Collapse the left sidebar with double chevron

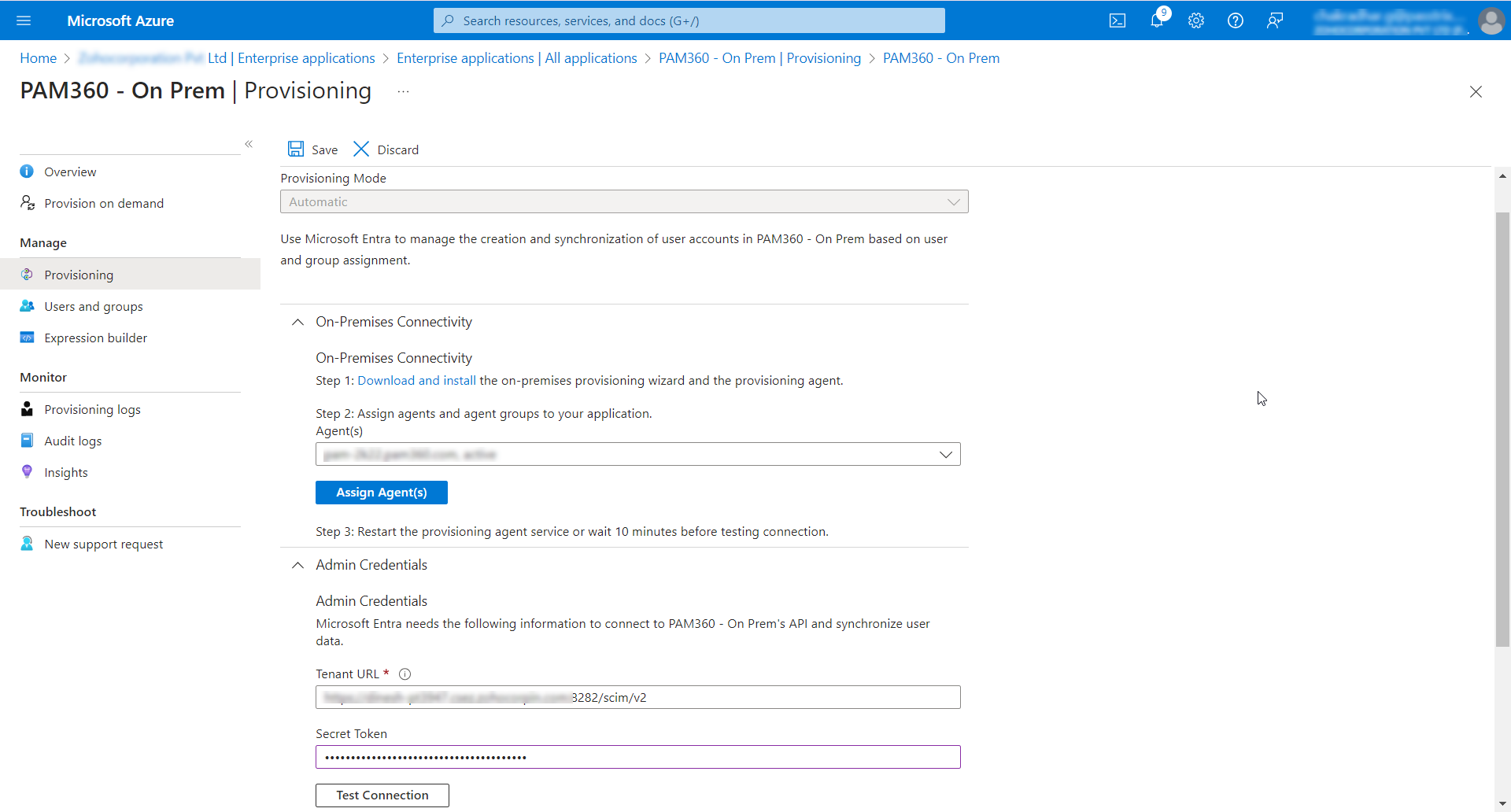[x=249, y=144]
